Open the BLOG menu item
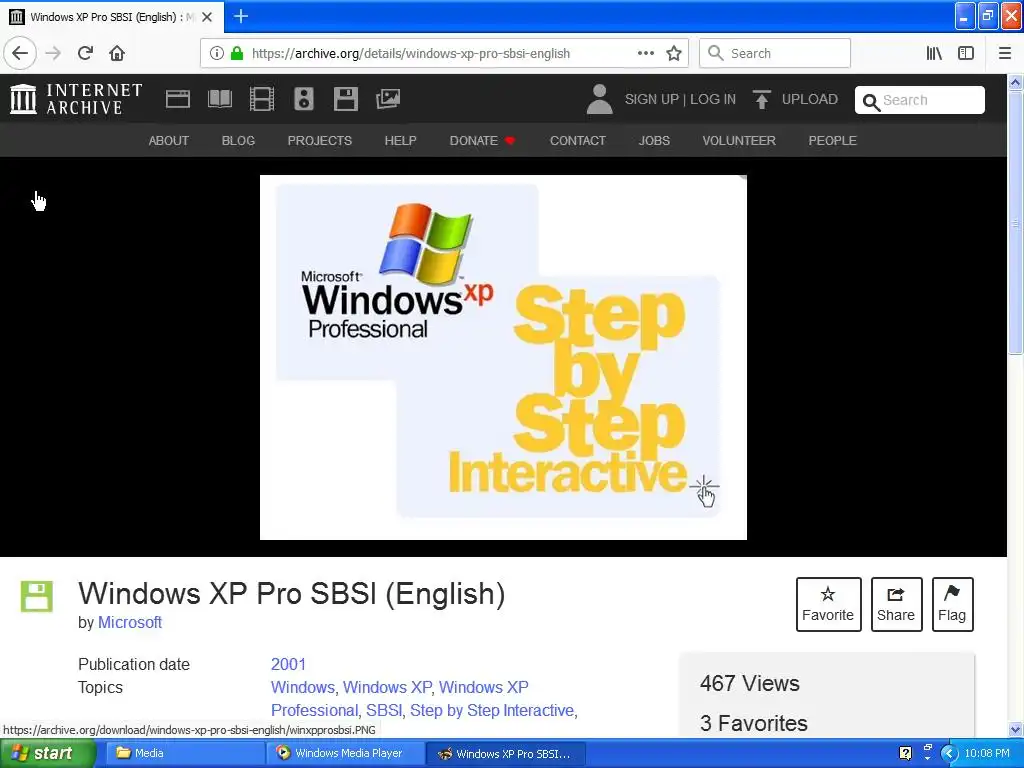Viewport: 1024px width, 768px height. pos(238,140)
